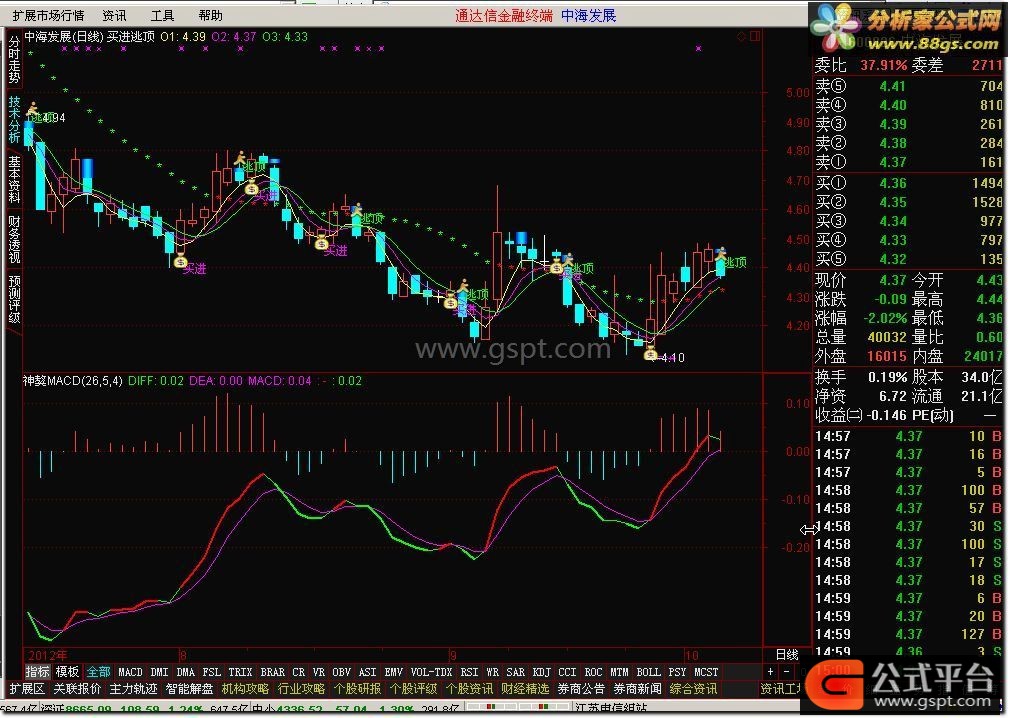The image size is (1010, 718).
Task: Open the 综合资讯 bottom tab
Action: coord(694,689)
